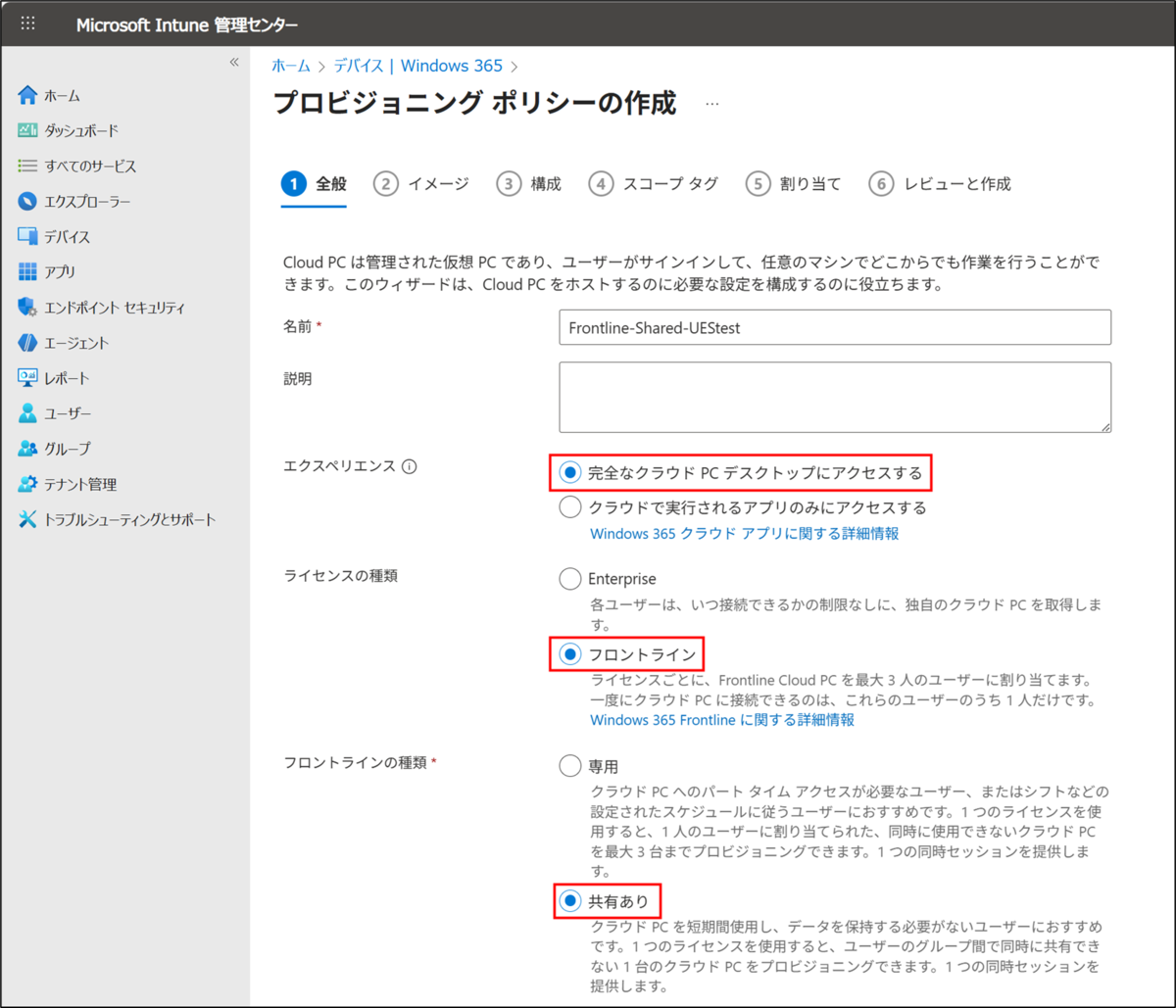This screenshot has width=1176, height=1008.
Task: Go to step 4 スコープ タグ tab
Action: (x=654, y=183)
